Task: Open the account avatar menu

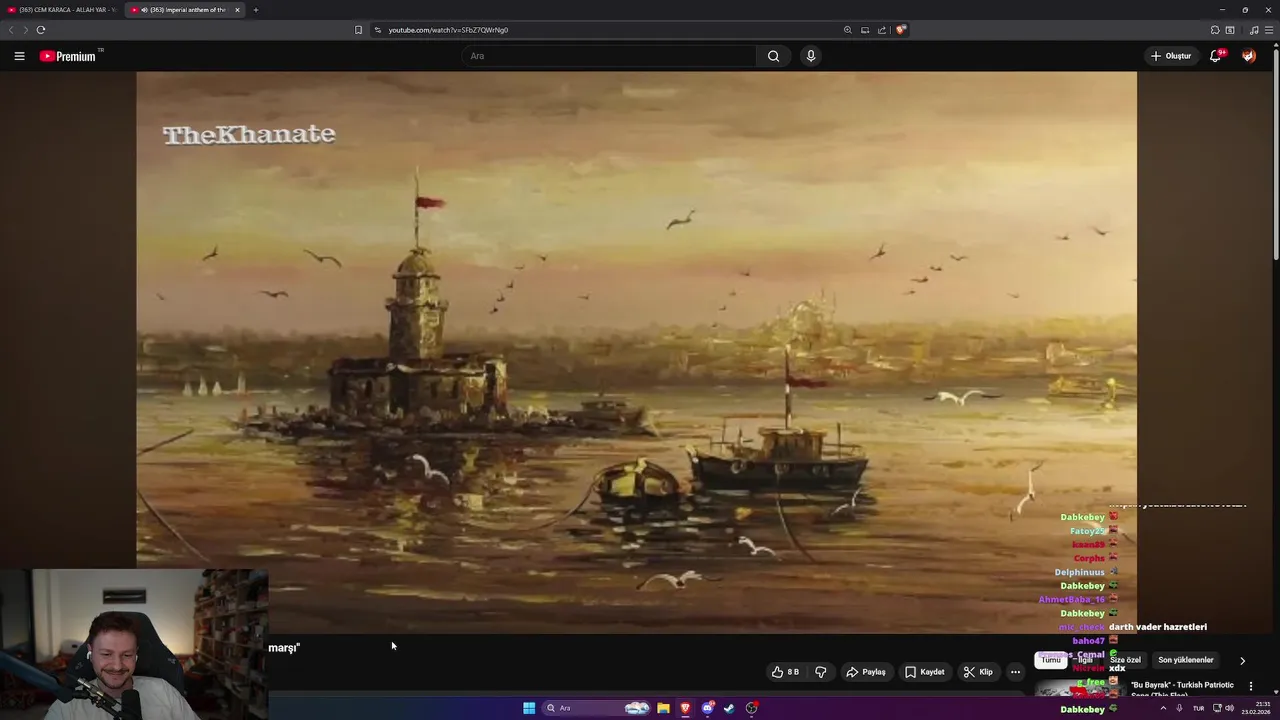Action: pos(1248,56)
